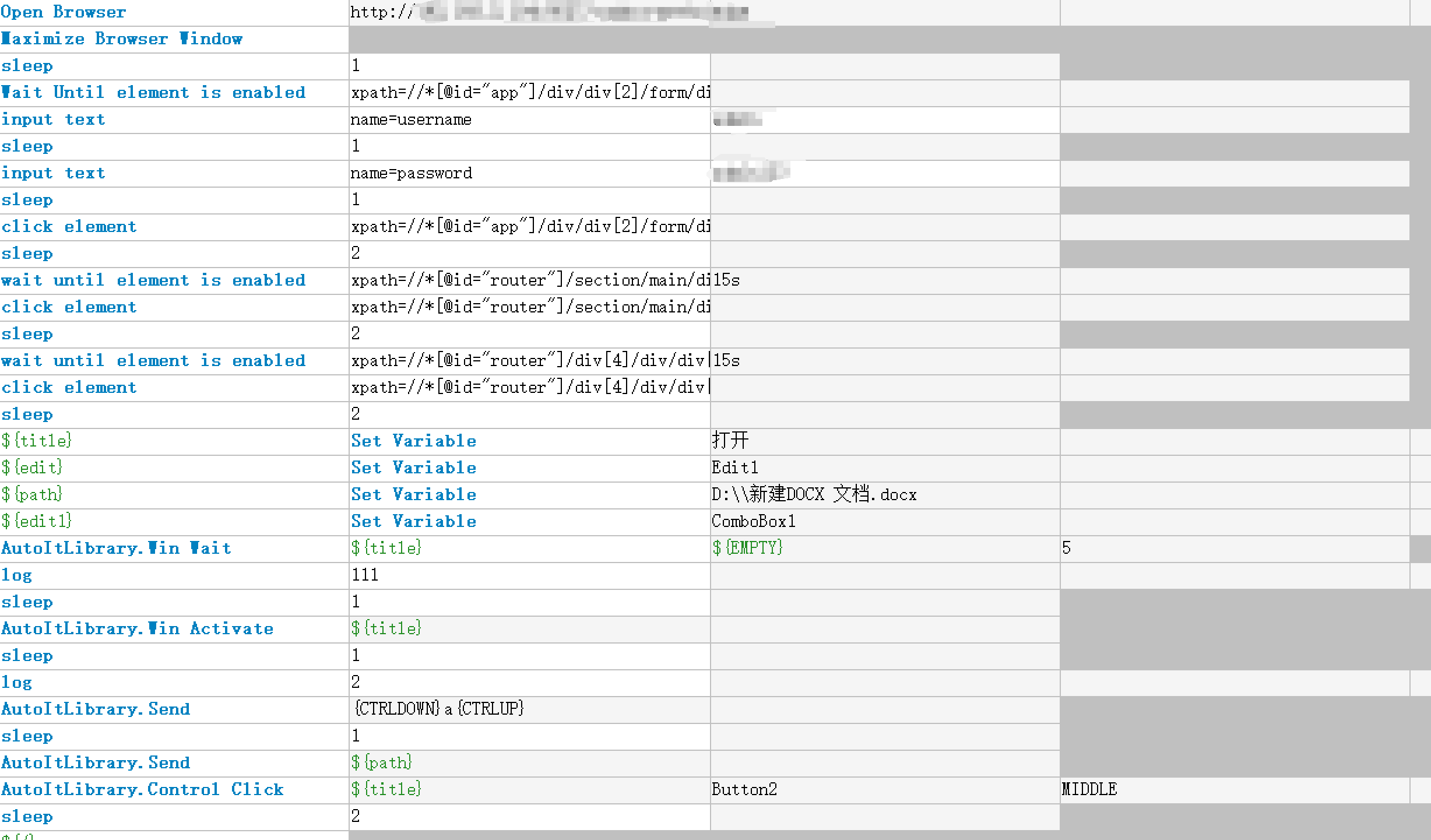Click the Open Browser keyword cell
Image resolution: width=1431 pixels, height=840 pixels.
[64, 12]
